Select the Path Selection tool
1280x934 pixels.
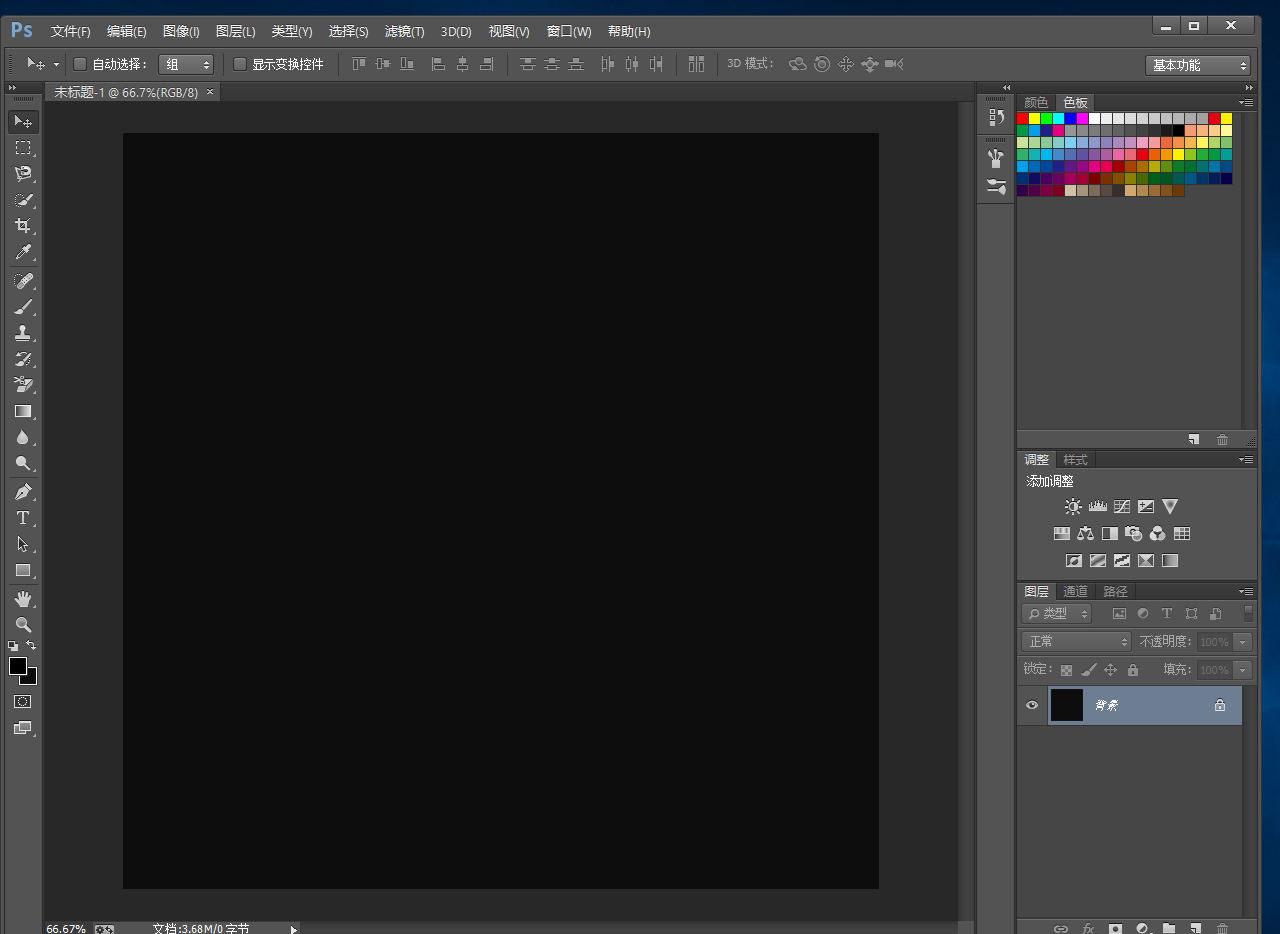tap(23, 544)
